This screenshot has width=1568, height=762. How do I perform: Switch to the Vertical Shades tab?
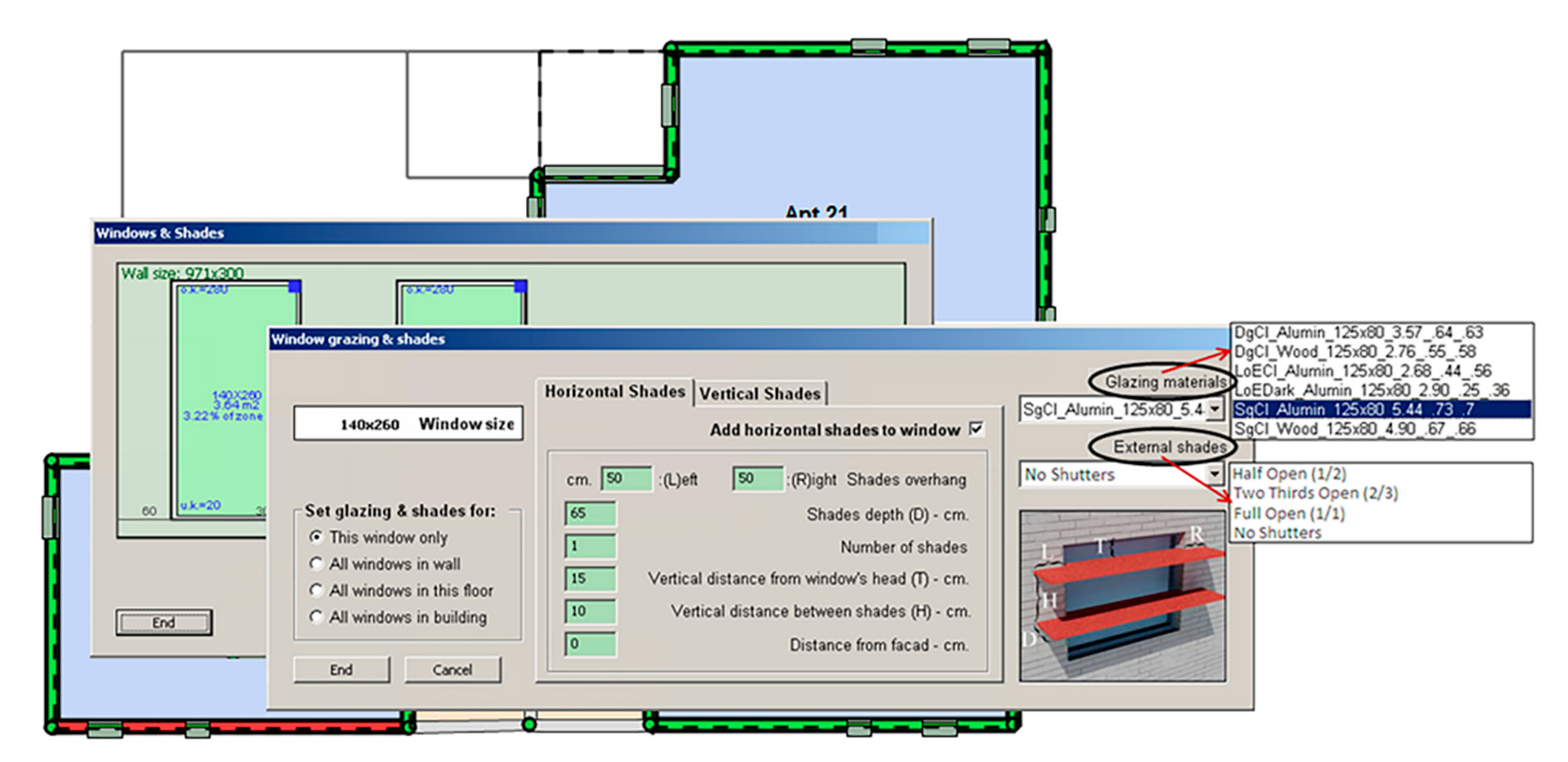(x=759, y=394)
